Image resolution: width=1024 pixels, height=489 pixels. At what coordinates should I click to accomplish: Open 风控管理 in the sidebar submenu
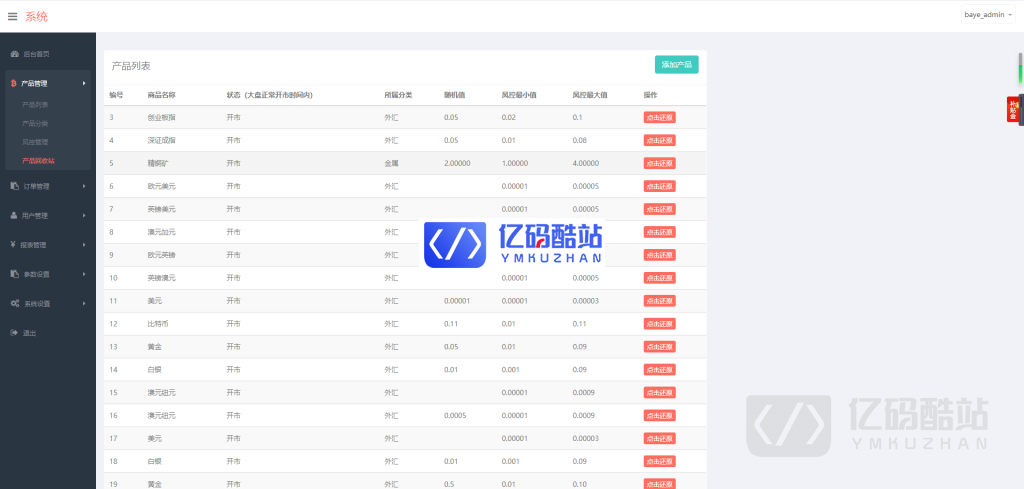pos(35,142)
